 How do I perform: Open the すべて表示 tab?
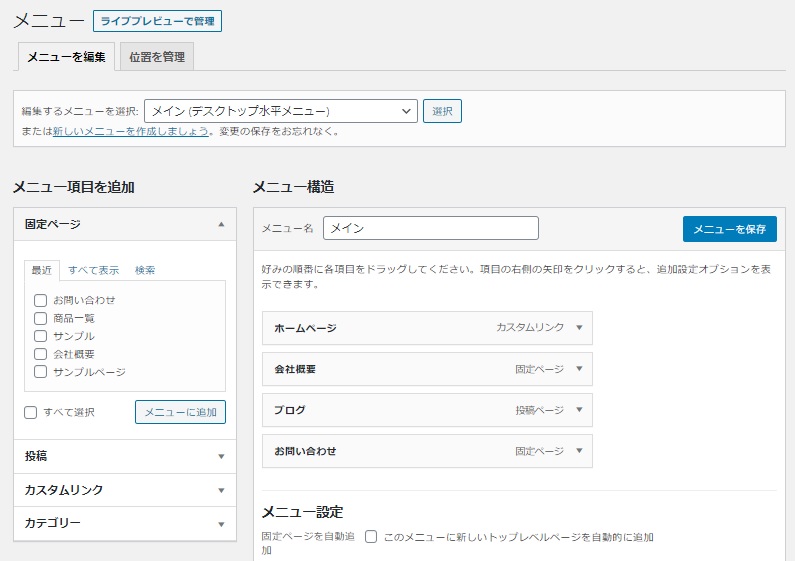[94, 270]
